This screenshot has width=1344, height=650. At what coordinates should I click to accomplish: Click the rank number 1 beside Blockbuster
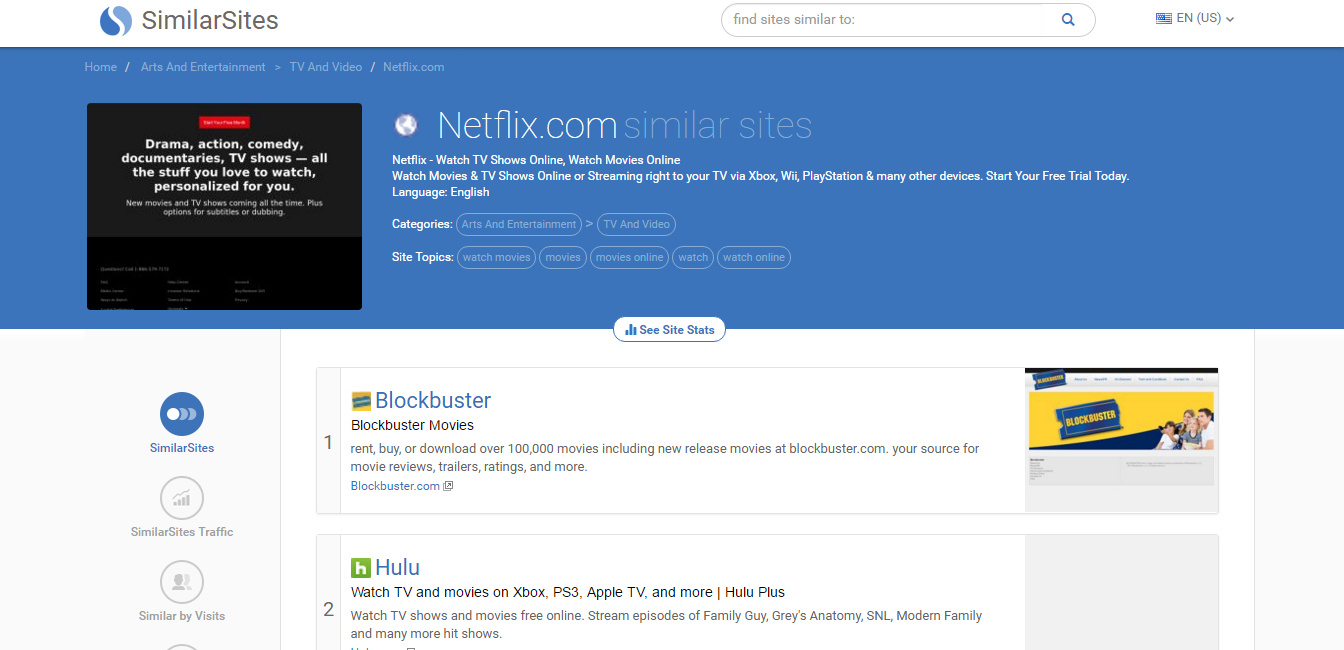(x=328, y=441)
